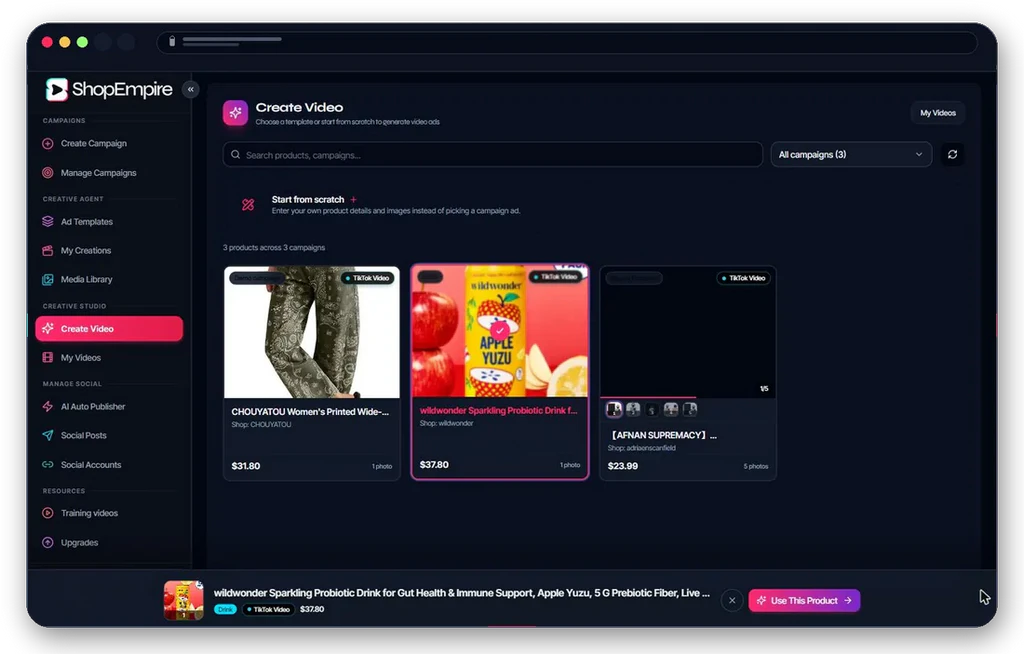
Task: Click TikTok Video tag in bottom bar
Action: [x=268, y=610]
